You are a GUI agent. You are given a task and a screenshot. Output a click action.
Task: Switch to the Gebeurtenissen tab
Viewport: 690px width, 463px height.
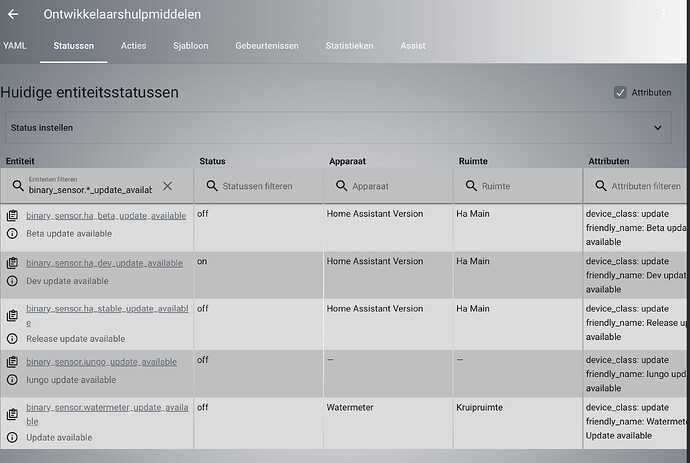(267, 46)
